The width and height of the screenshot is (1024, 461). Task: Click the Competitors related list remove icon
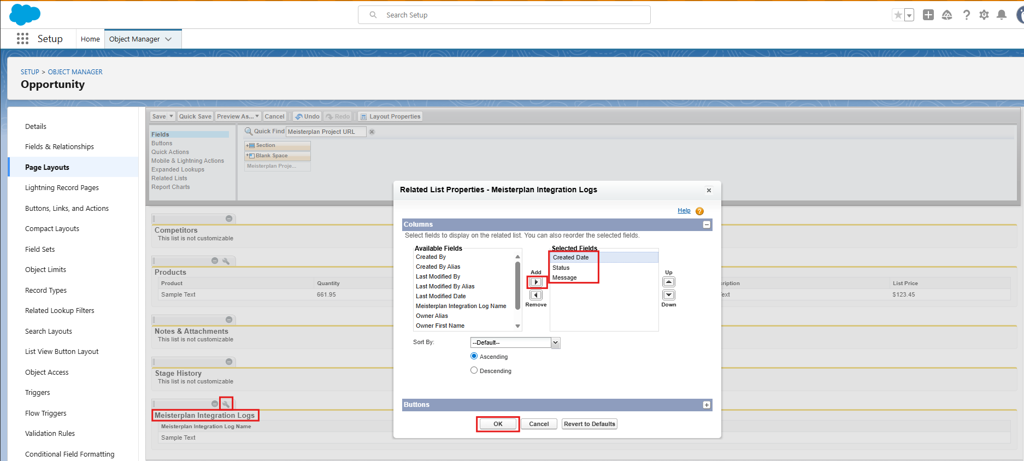click(x=229, y=218)
